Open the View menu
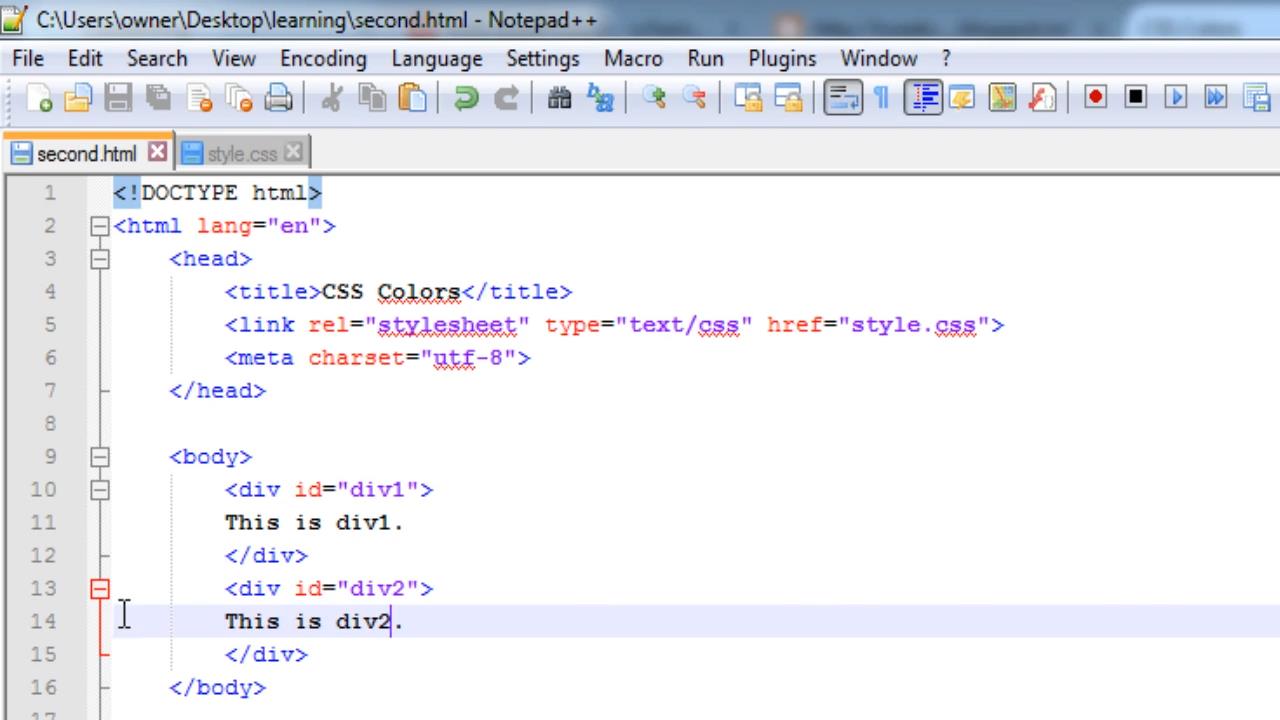 click(x=234, y=59)
